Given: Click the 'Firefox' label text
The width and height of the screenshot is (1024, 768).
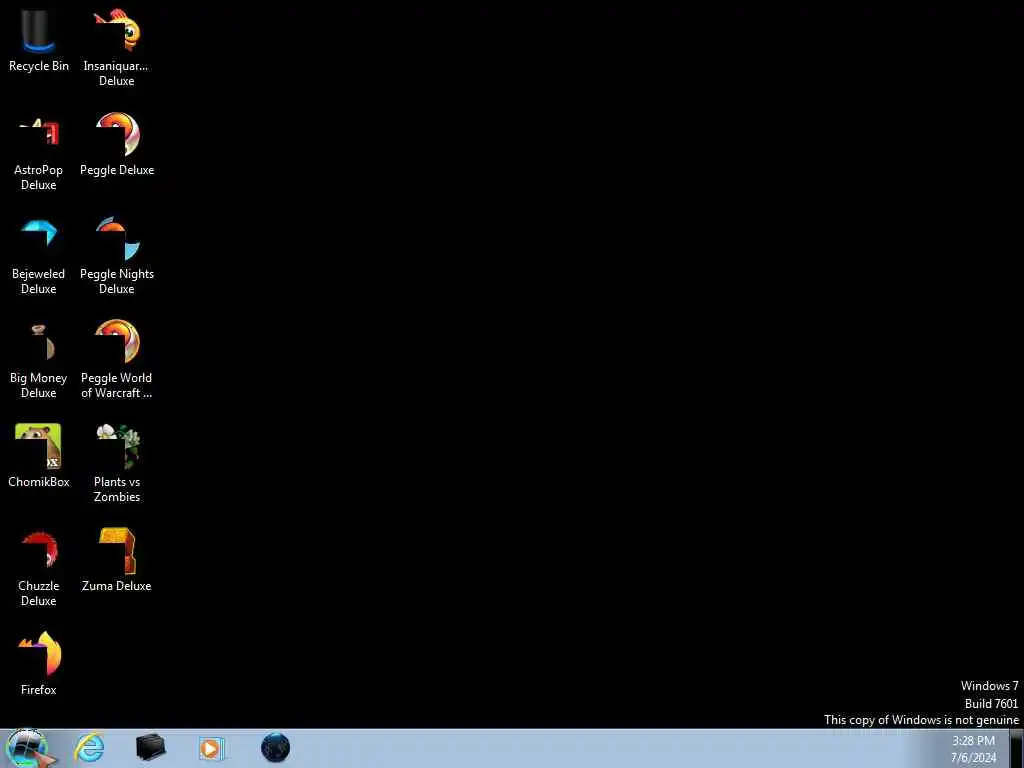Looking at the screenshot, I should (x=39, y=690).
